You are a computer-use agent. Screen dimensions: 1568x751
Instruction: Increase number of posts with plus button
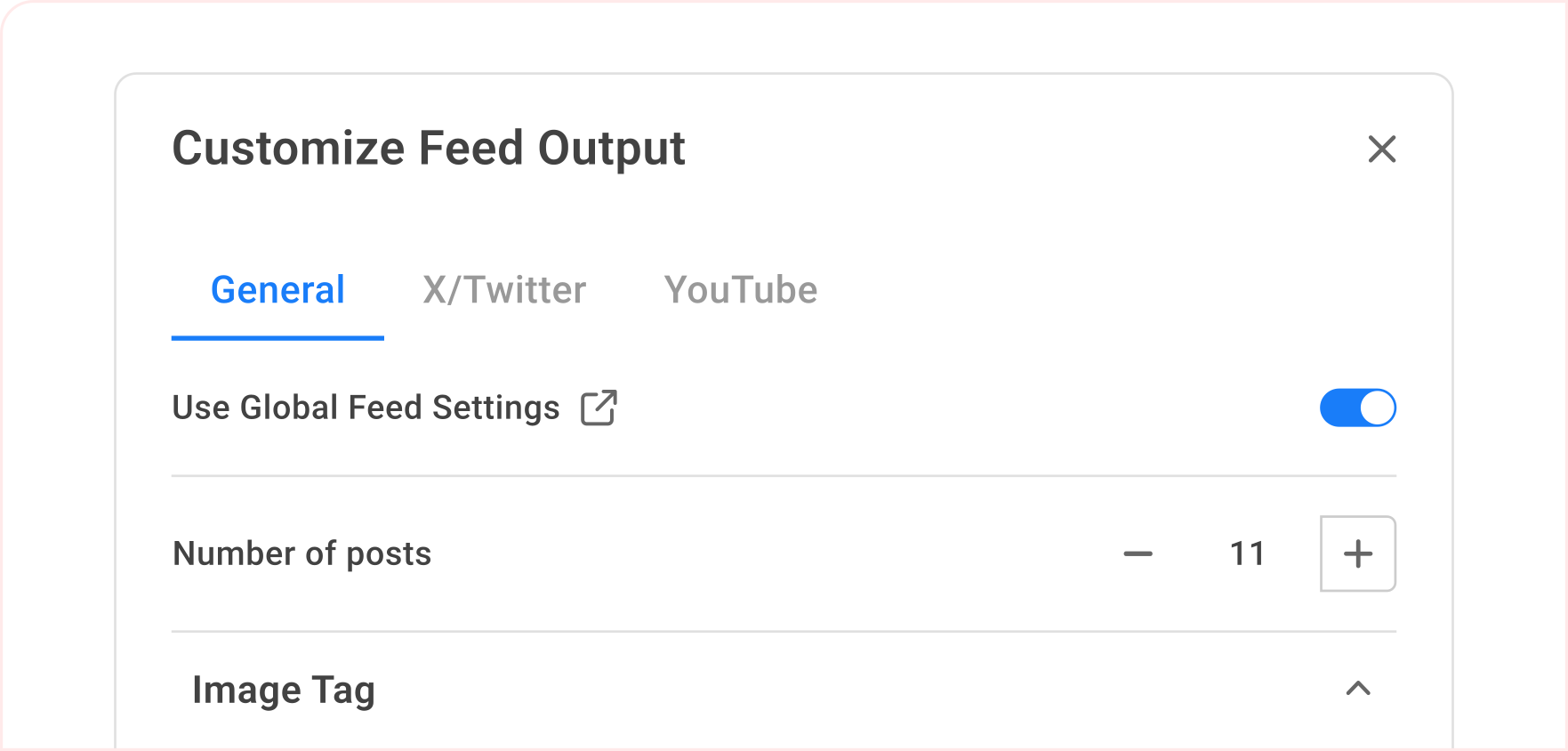[1357, 554]
